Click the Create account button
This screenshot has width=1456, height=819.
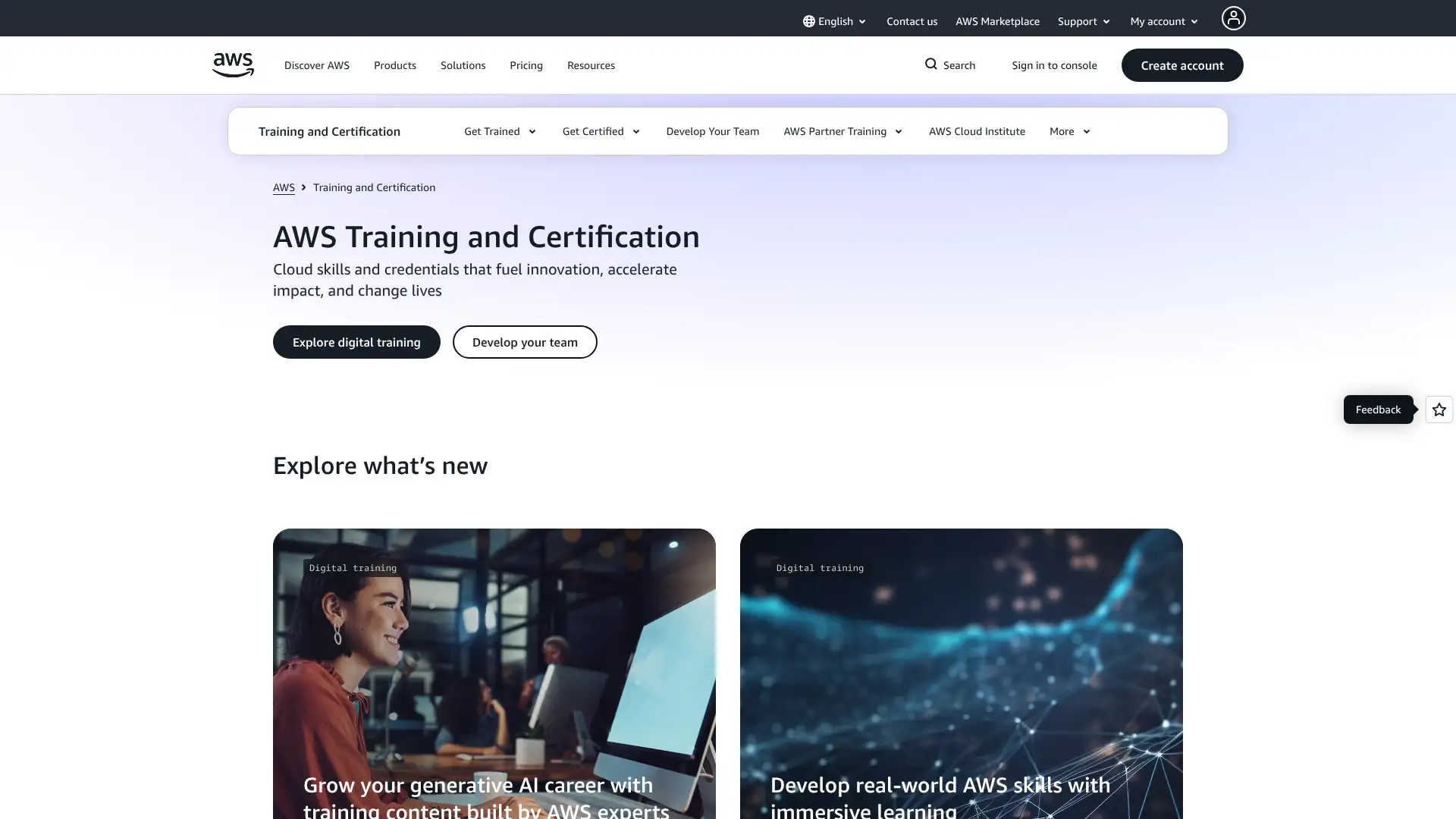click(x=1182, y=65)
